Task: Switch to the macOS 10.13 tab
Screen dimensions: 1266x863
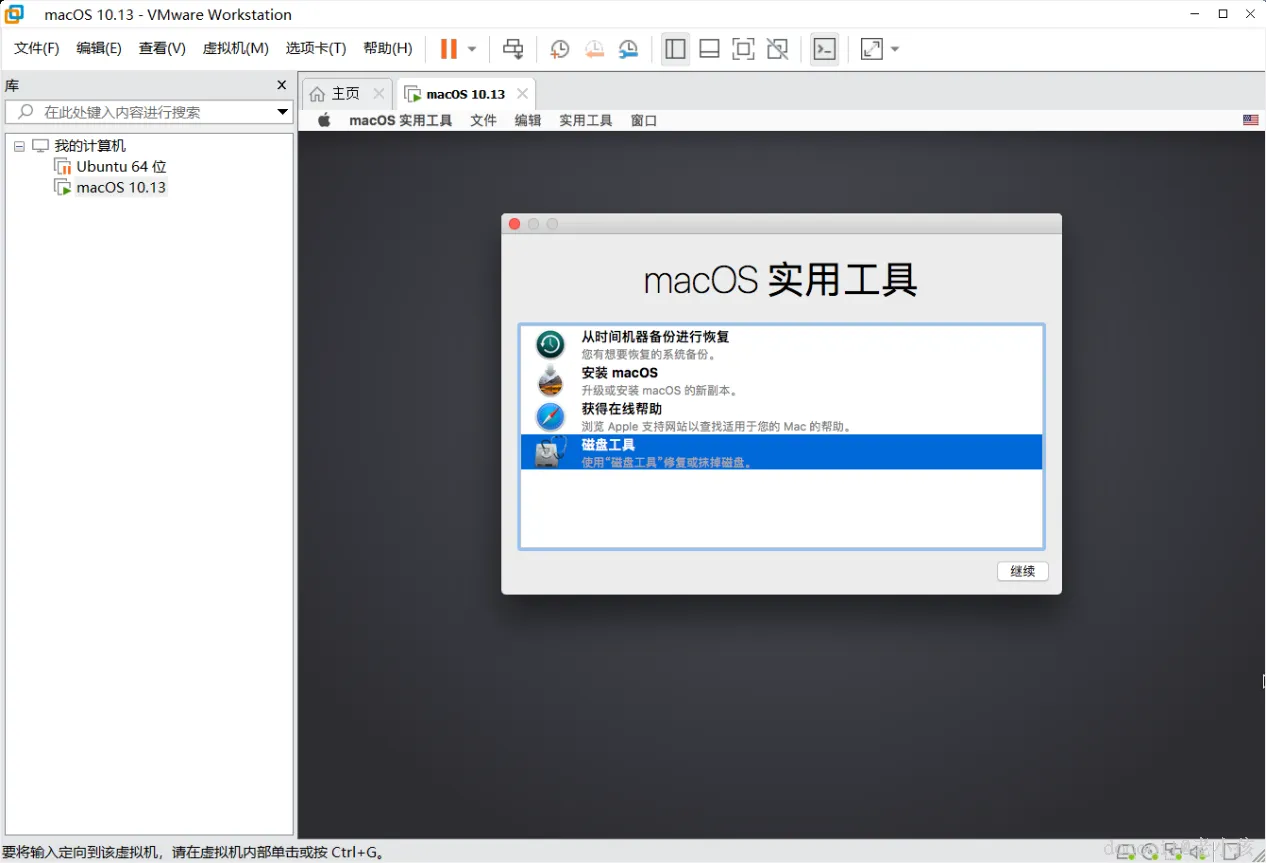Action: coord(466,94)
